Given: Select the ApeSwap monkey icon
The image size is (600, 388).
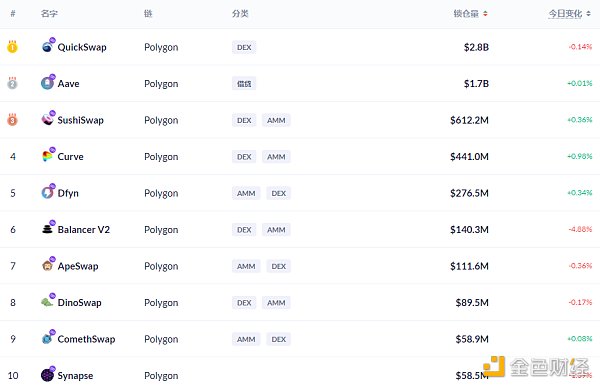Looking at the screenshot, I should point(47,266).
